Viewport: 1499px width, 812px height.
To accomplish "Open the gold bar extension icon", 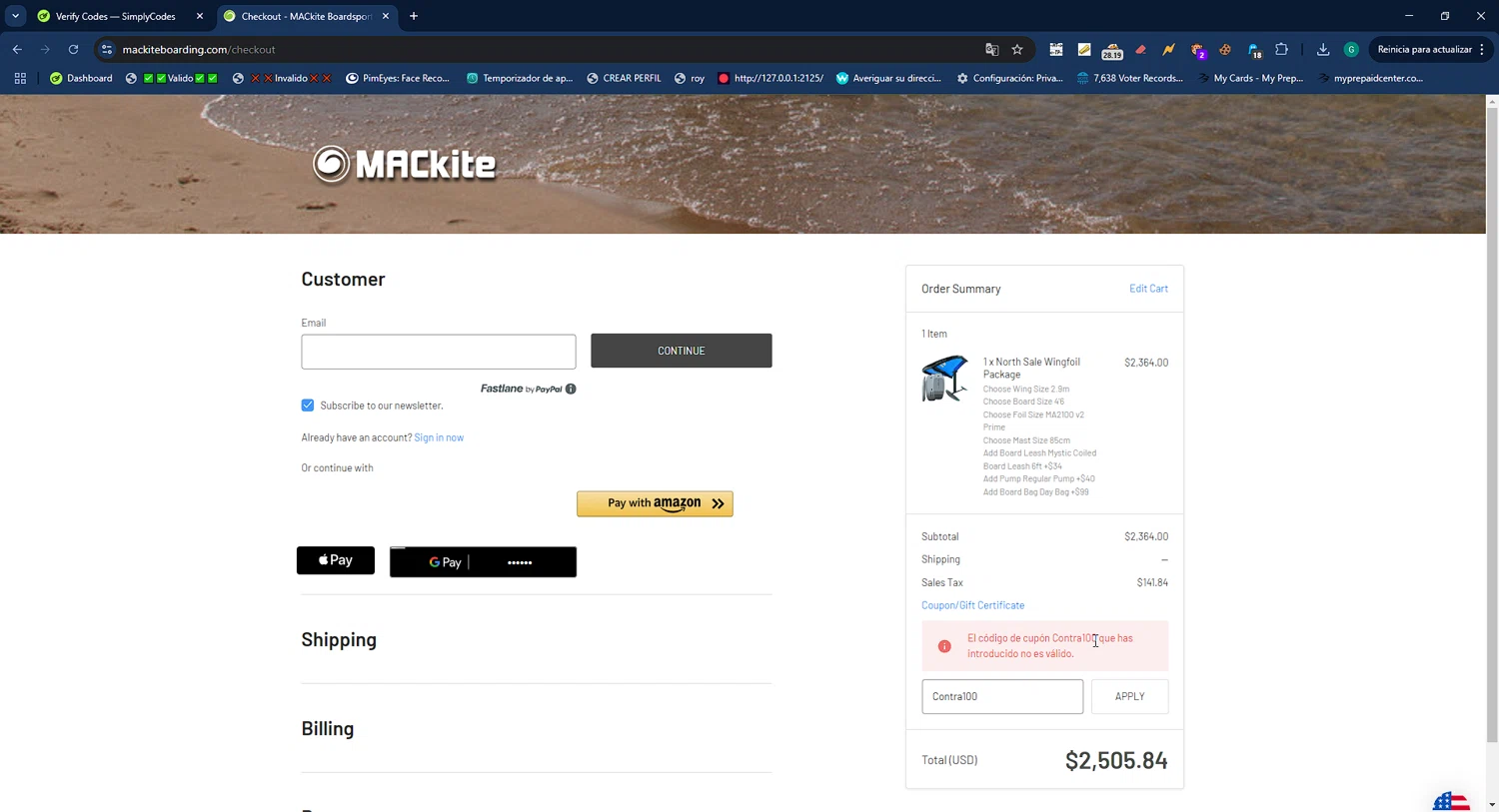I will tap(1084, 49).
